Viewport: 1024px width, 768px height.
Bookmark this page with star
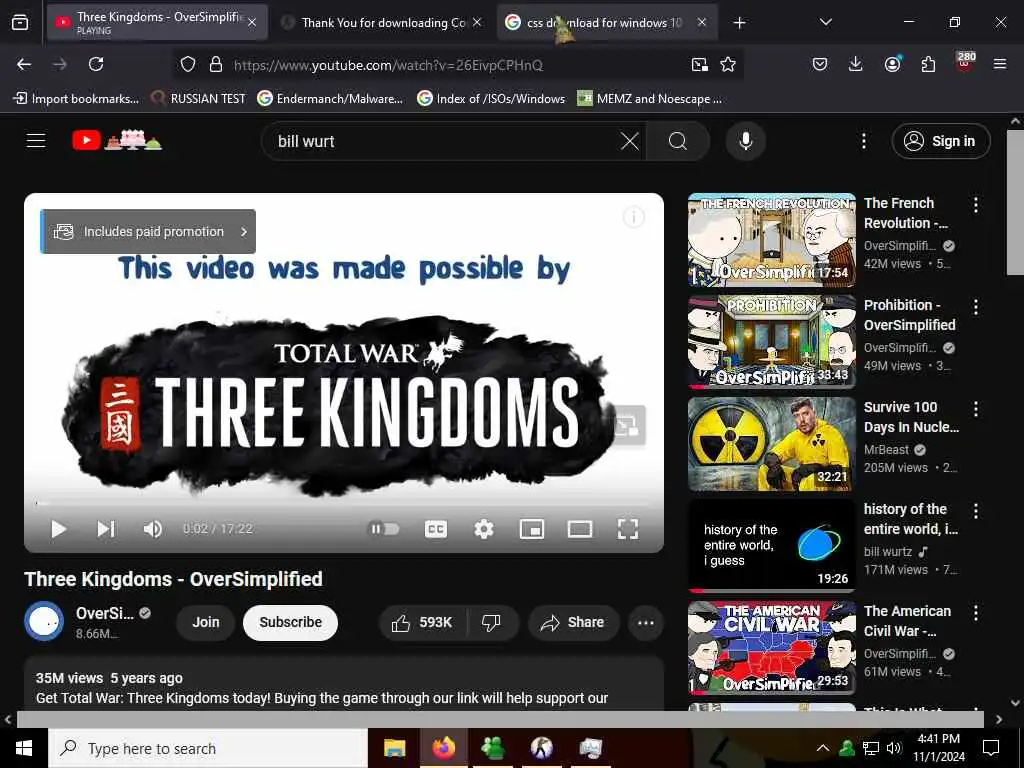click(x=728, y=64)
